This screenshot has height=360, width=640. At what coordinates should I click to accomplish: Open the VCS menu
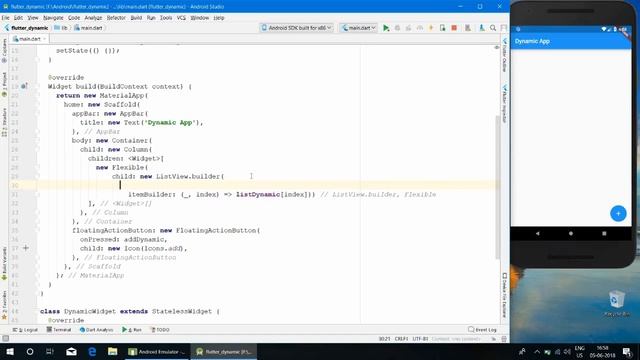[x=181, y=18]
